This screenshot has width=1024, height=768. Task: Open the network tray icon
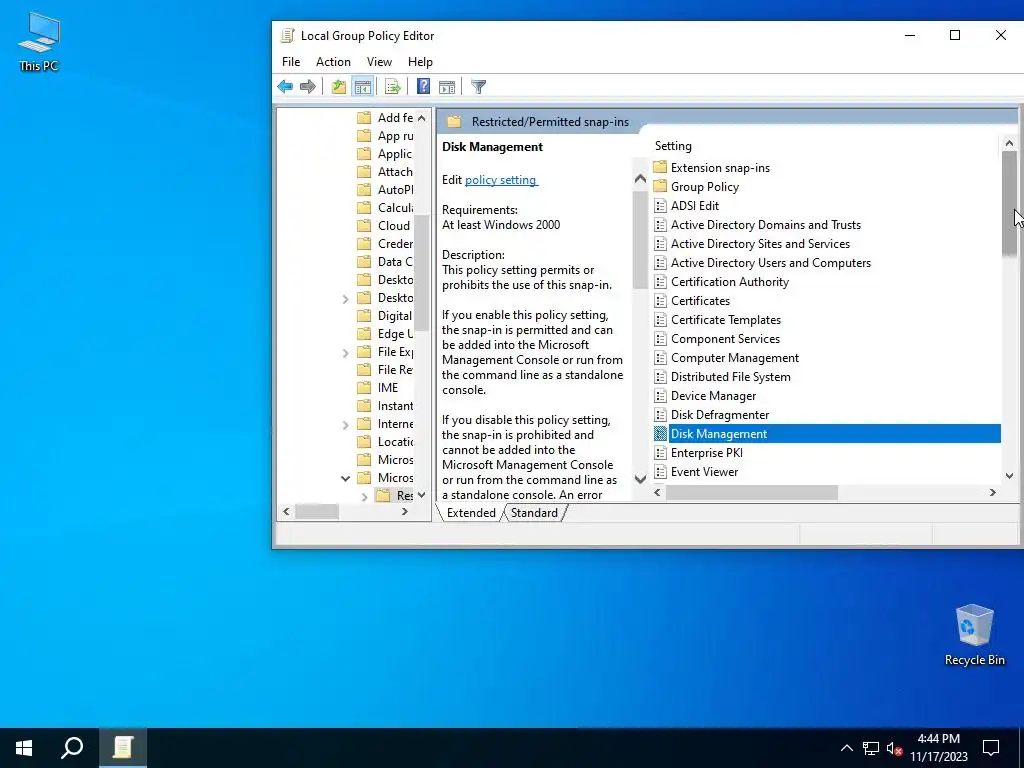(x=871, y=748)
